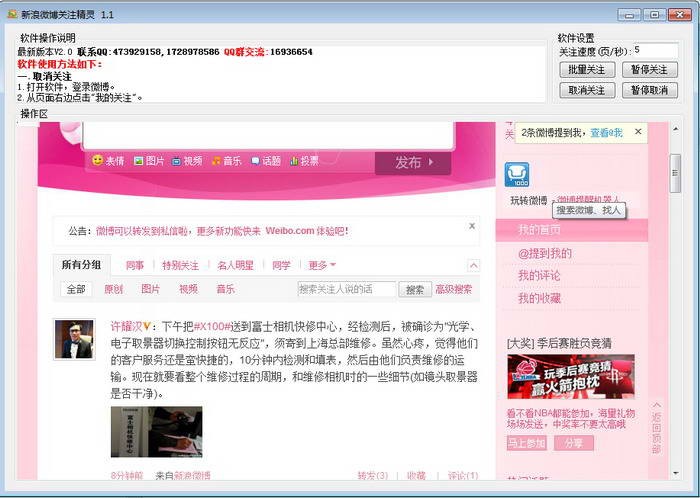Filter feed by 全部

pyautogui.click(x=76, y=289)
